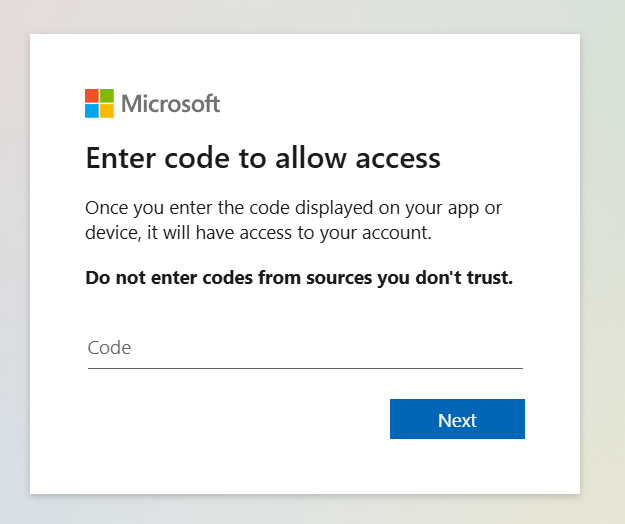The height and width of the screenshot is (524, 625).
Task: Click the Microsoft four-square logo
Action: pos(99,104)
